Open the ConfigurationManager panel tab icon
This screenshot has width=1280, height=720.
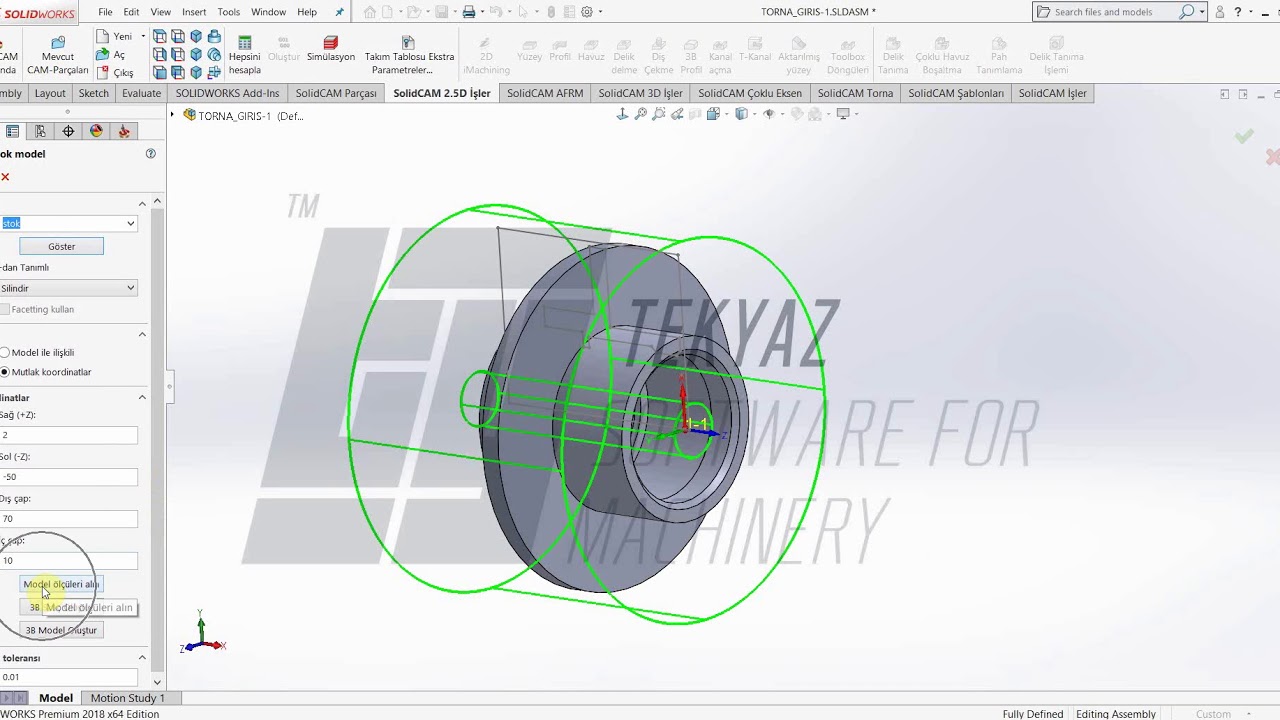click(40, 131)
